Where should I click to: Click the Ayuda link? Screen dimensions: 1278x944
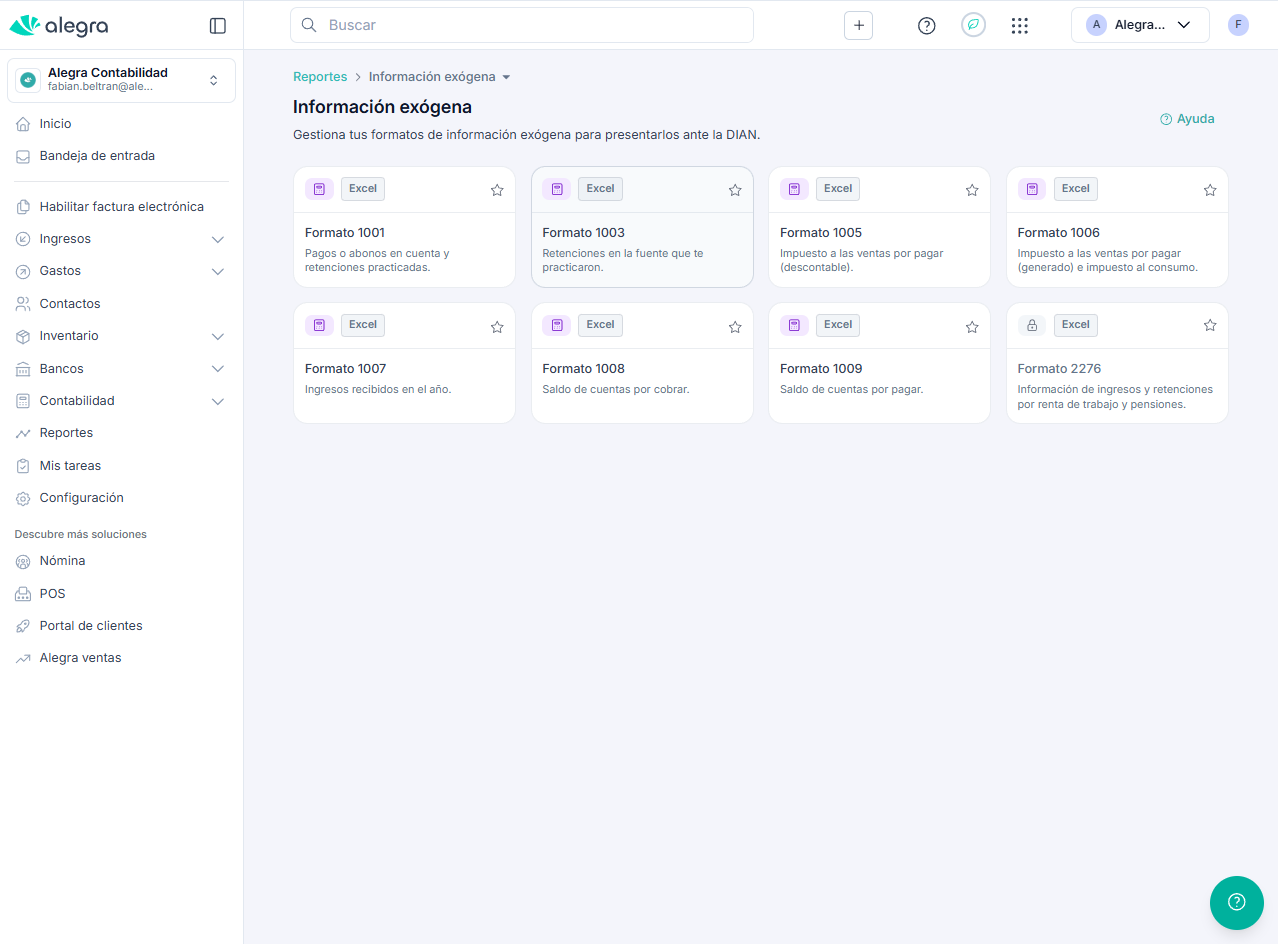[1187, 118]
